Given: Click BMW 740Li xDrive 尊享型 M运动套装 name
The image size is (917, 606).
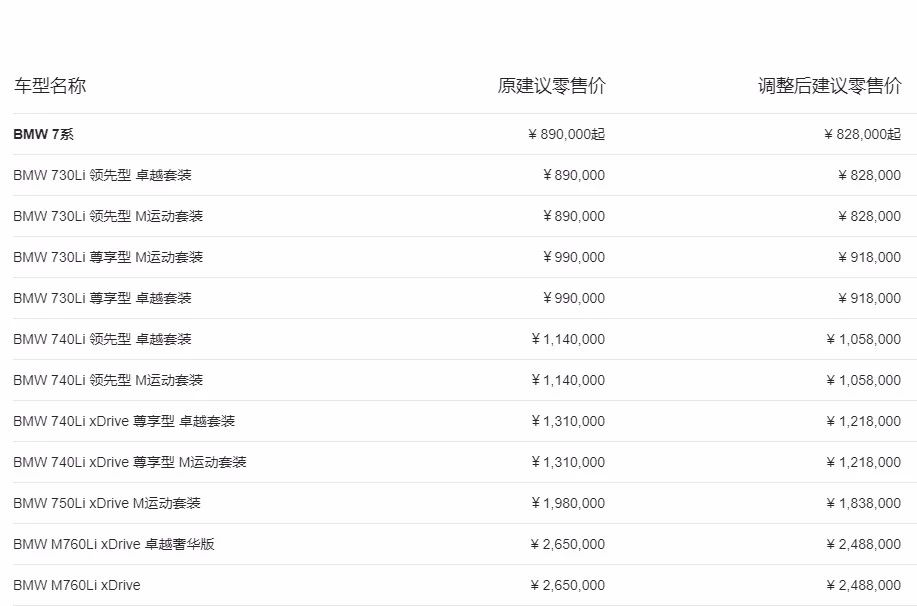Looking at the screenshot, I should 130,463.
